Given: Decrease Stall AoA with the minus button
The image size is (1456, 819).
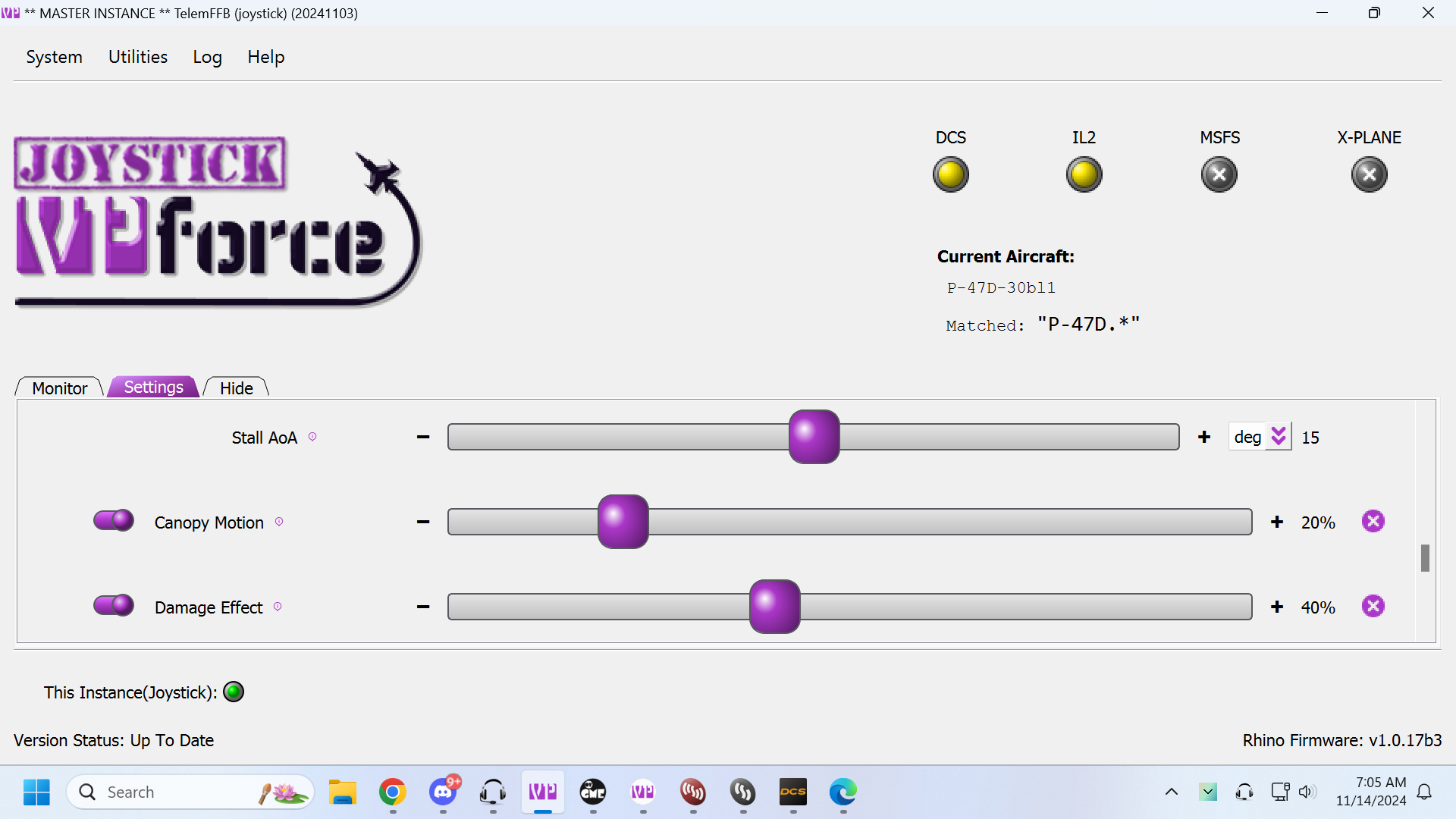Looking at the screenshot, I should (x=423, y=437).
